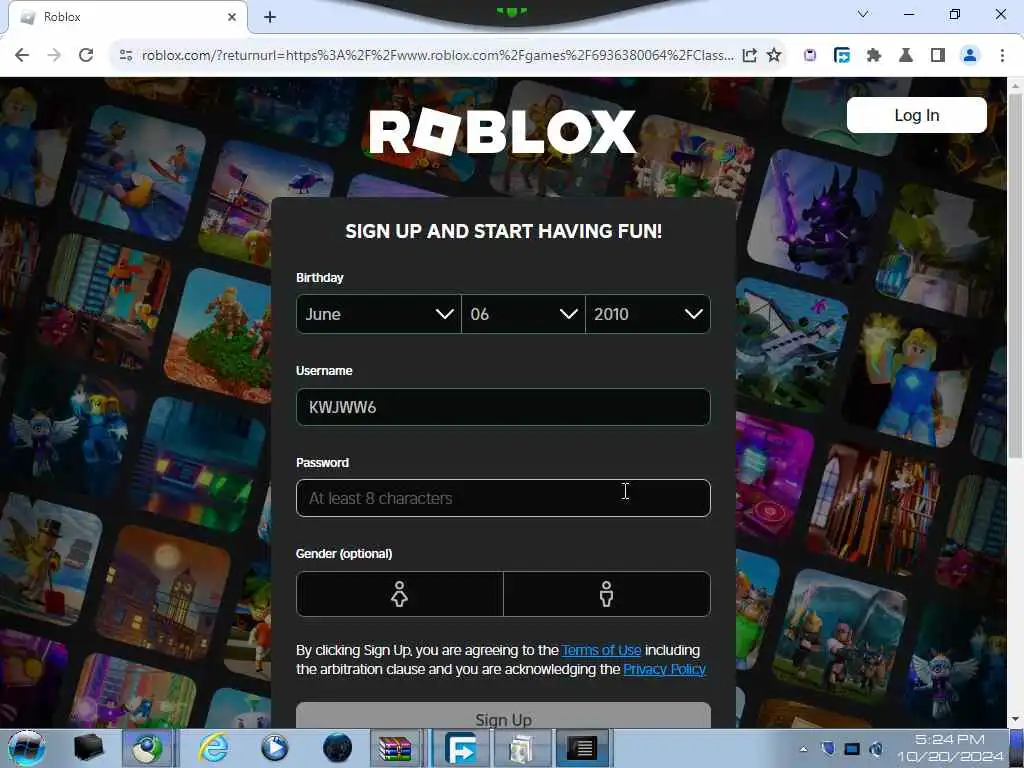The height and width of the screenshot is (768, 1024).
Task: Open the blue arrow extension icon
Action: coord(842,56)
